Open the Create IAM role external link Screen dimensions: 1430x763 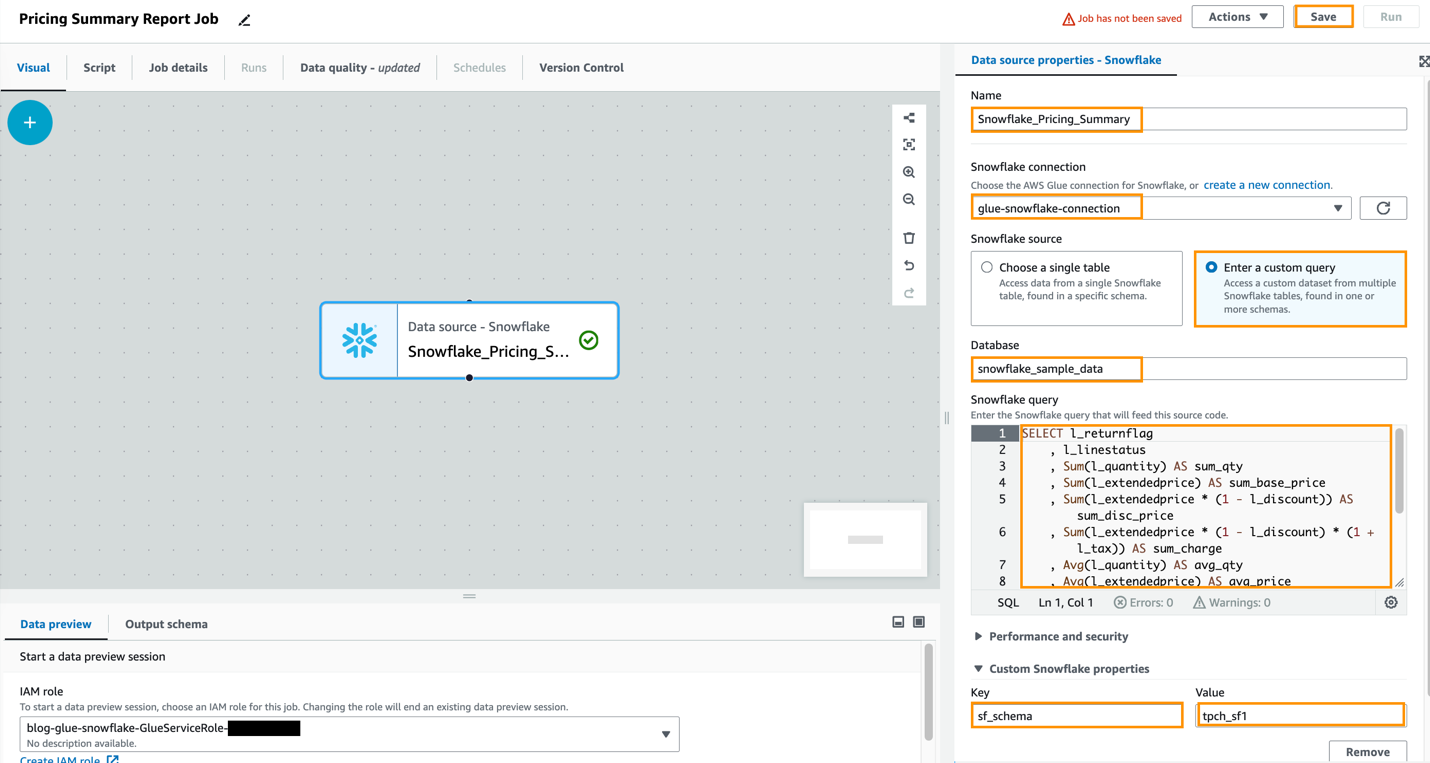pos(69,759)
